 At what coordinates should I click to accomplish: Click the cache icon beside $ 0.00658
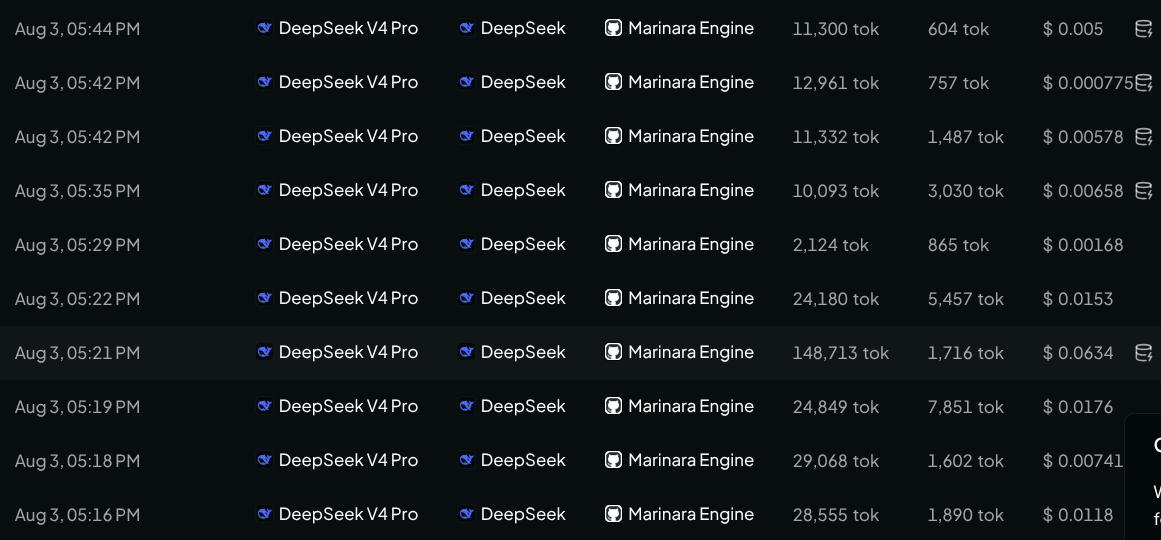point(1144,190)
